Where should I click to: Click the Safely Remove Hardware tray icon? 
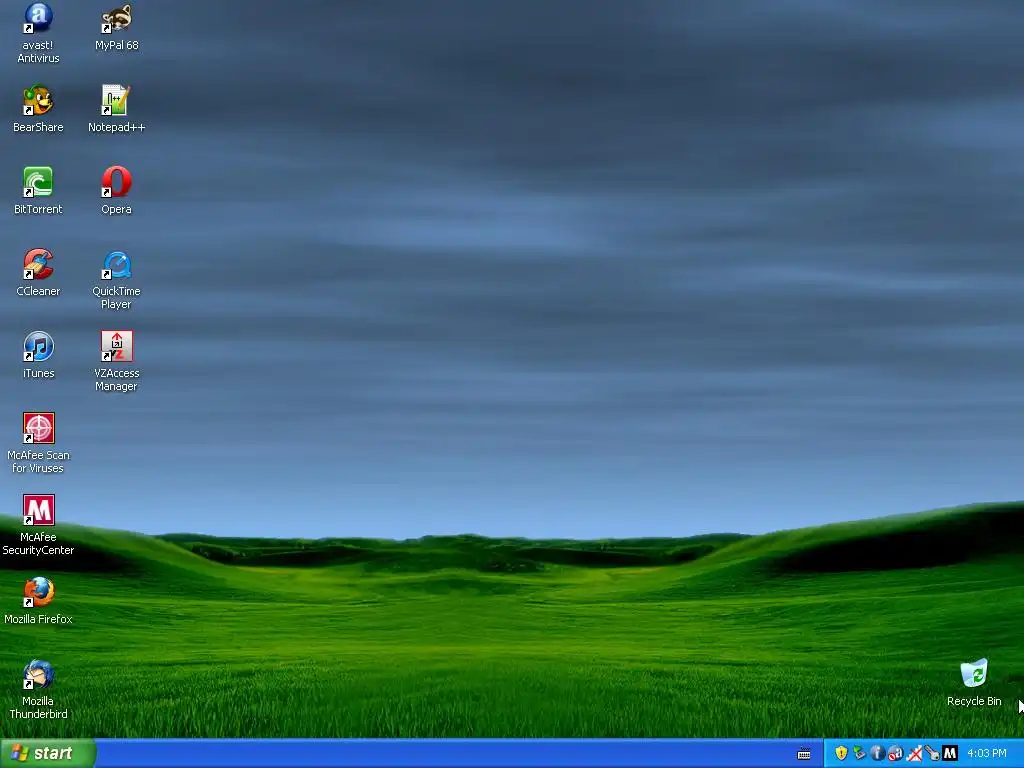859,753
